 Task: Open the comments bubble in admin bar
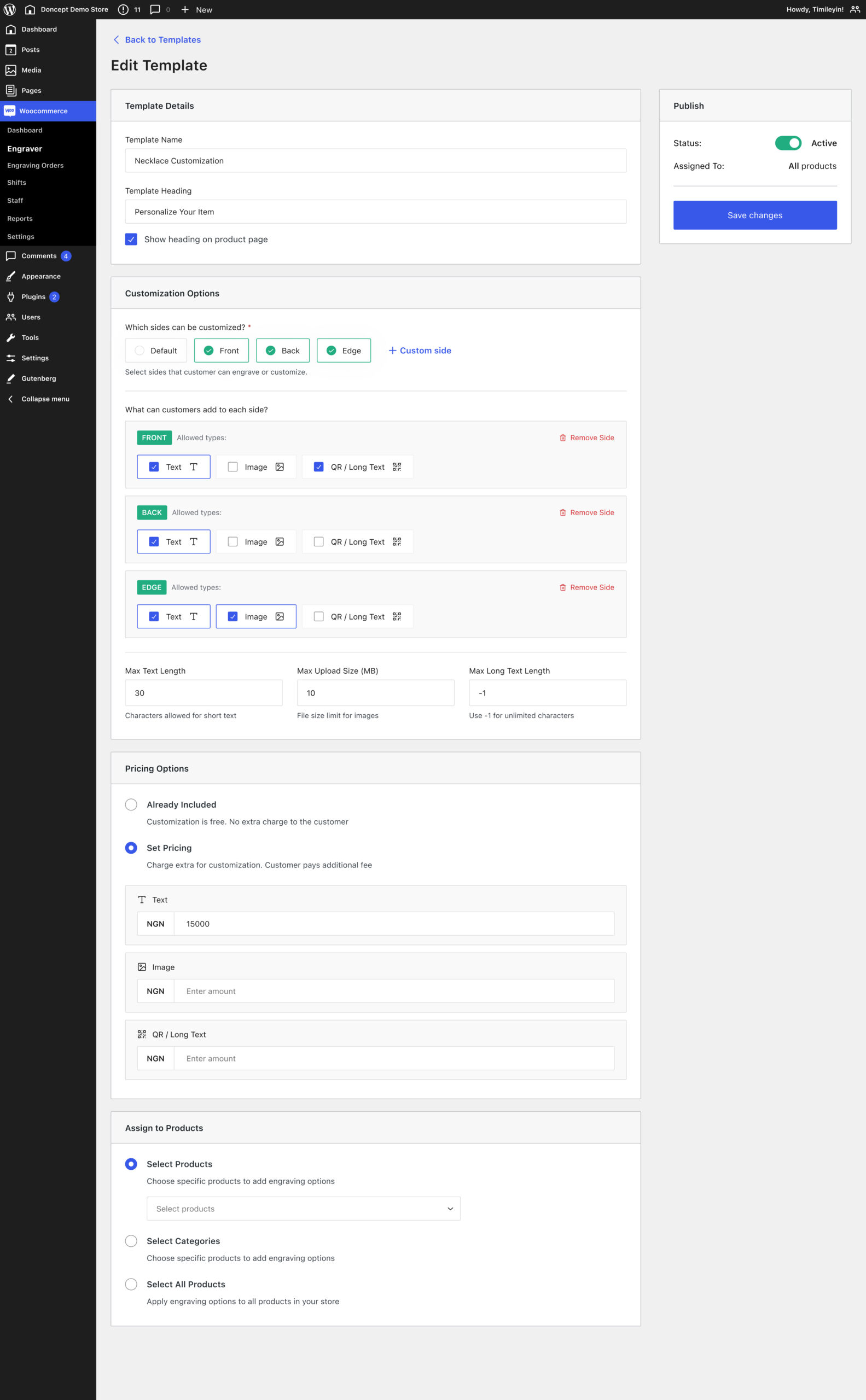coord(155,10)
